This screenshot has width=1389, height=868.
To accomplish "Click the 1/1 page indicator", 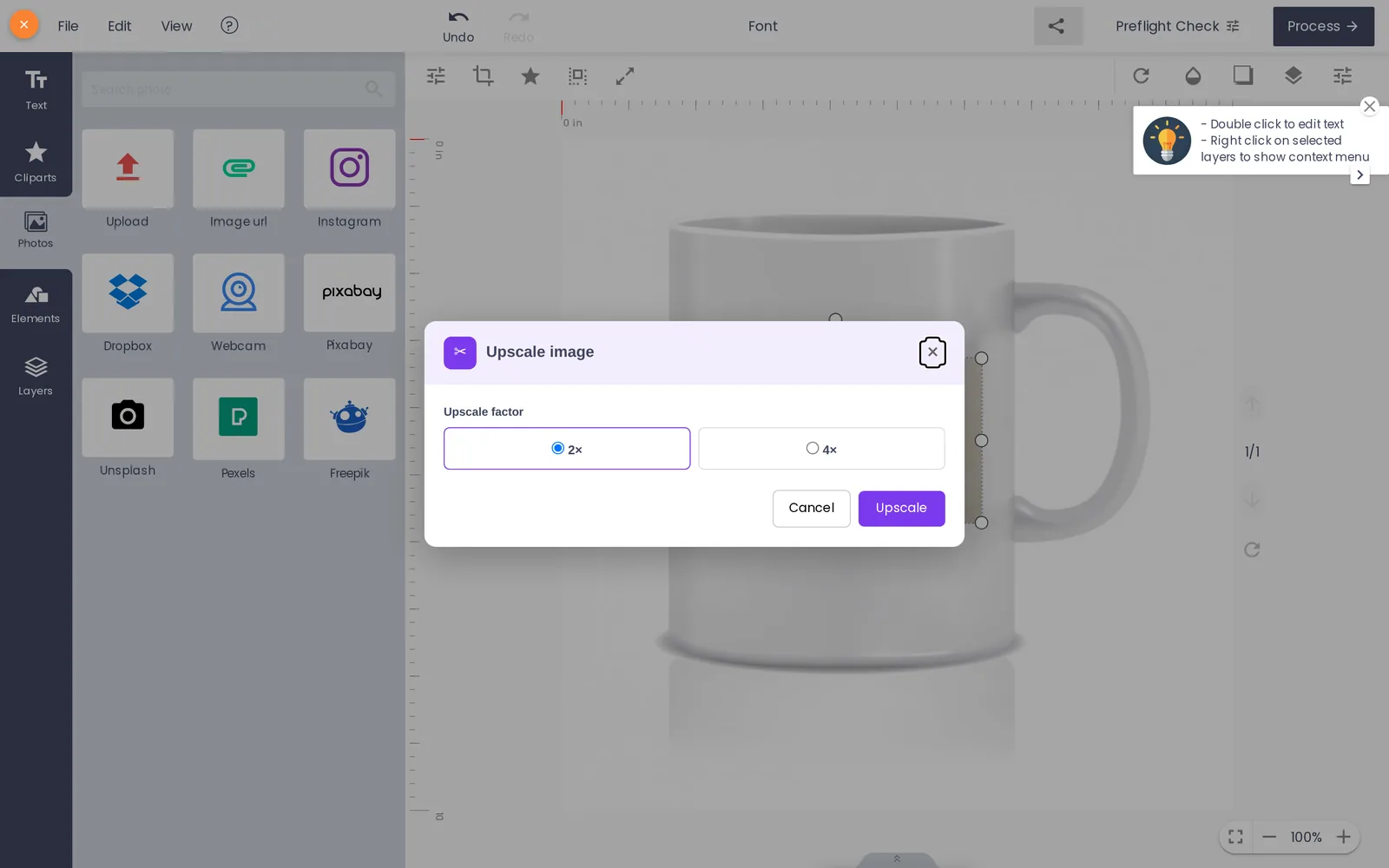I will pos(1252,451).
